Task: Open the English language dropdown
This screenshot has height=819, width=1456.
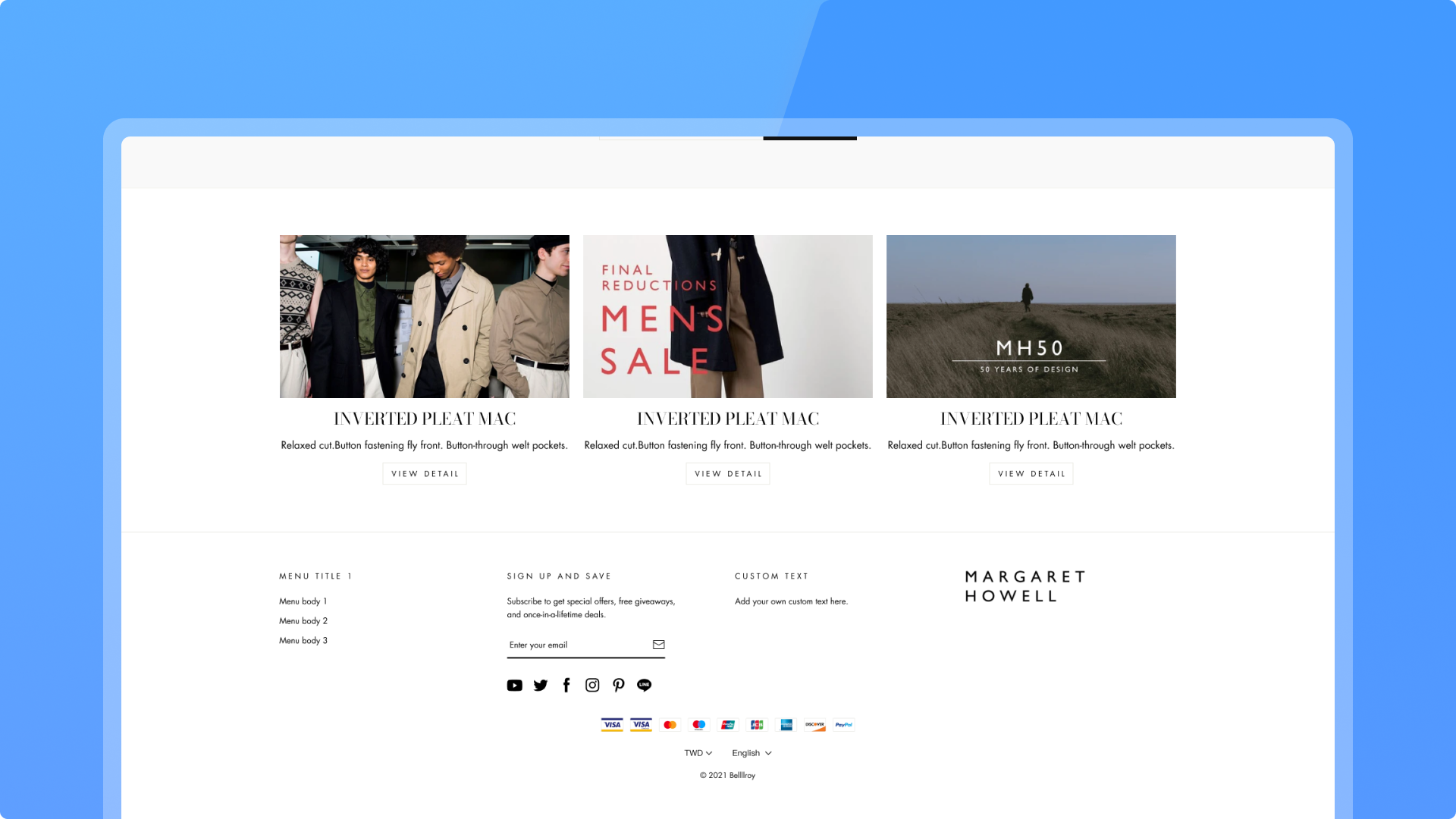Action: point(751,753)
